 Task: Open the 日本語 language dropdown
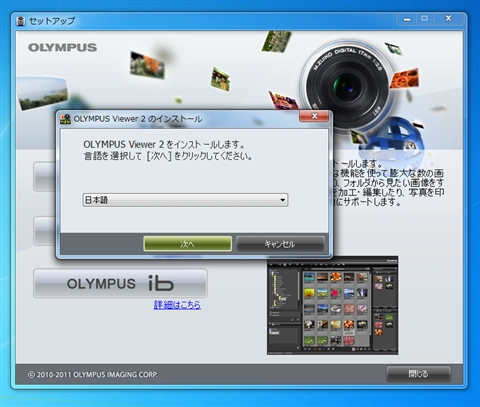pyautogui.click(x=185, y=200)
